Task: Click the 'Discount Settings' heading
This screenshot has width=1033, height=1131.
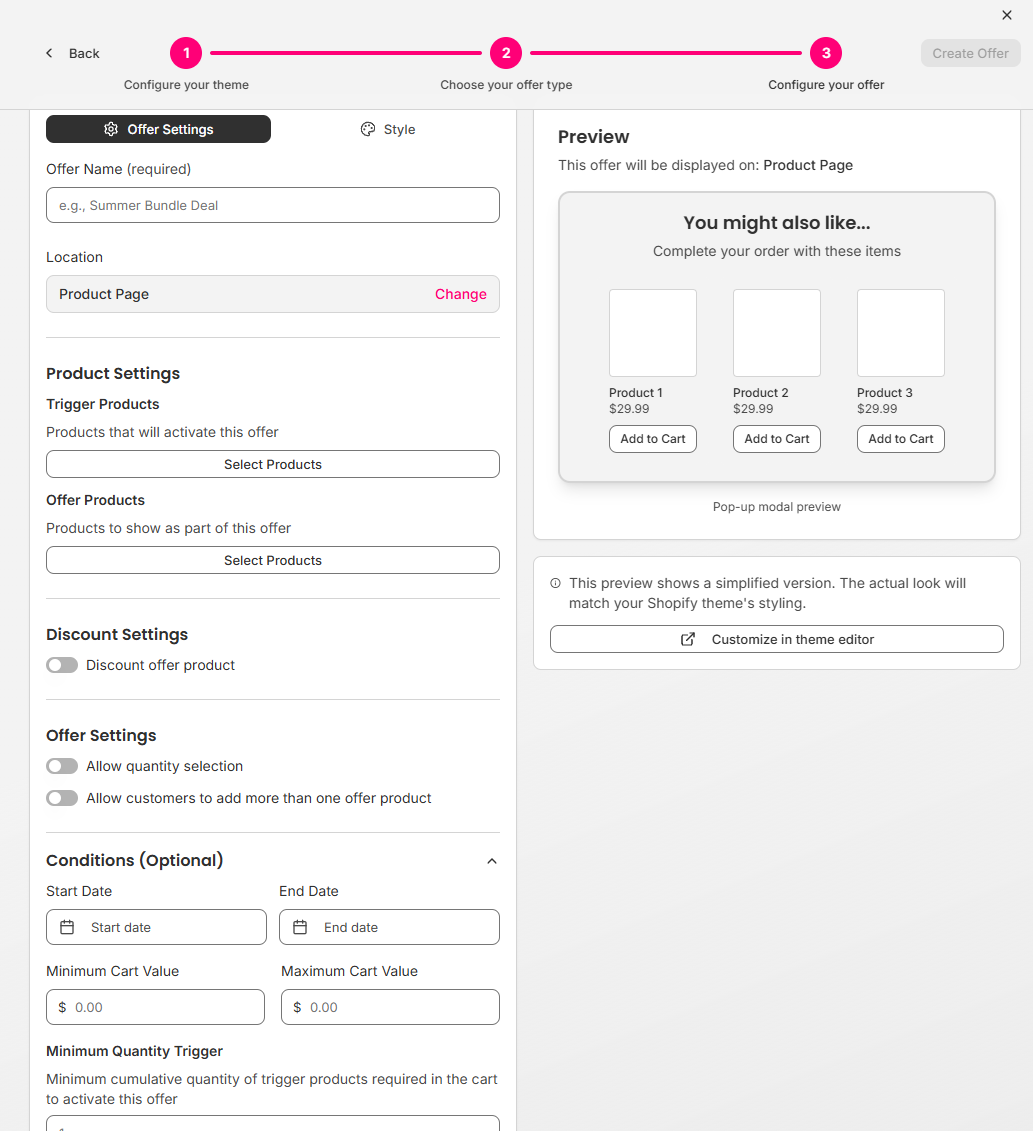Action: pyautogui.click(x=117, y=635)
